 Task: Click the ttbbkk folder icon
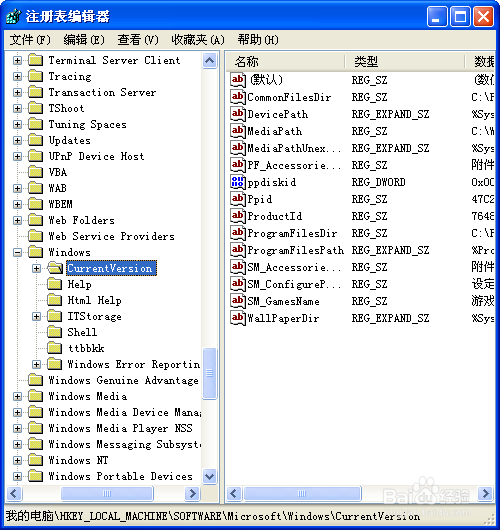click(x=54, y=348)
